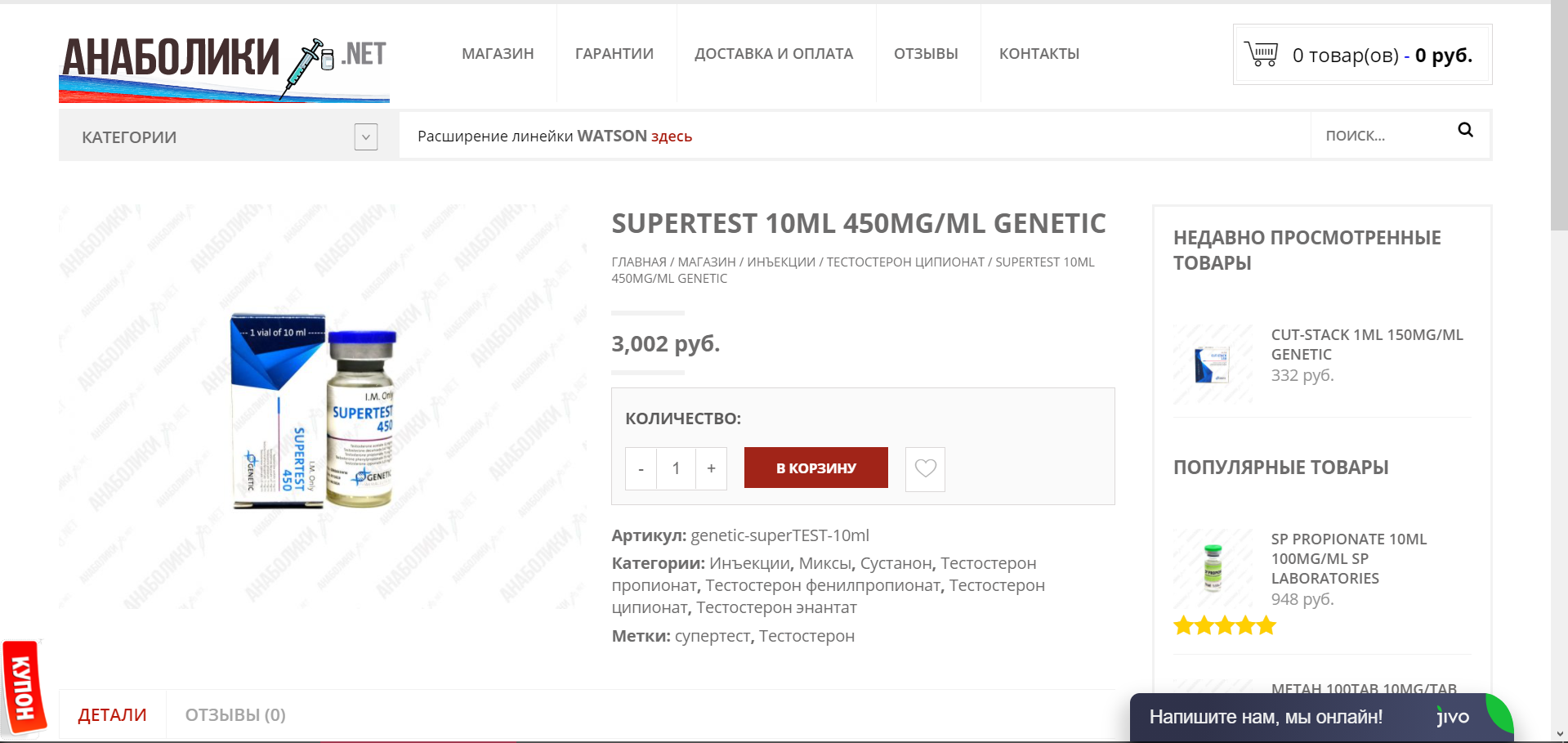Toggle the wishlist heart icon
This screenshot has width=1568, height=743.
(x=924, y=468)
